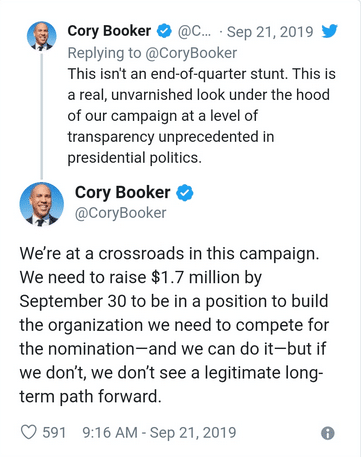The height and width of the screenshot is (457, 361).
Task: Open the 9:16 AM - Sep 21, 2019 timestamp
Action: coord(159,433)
